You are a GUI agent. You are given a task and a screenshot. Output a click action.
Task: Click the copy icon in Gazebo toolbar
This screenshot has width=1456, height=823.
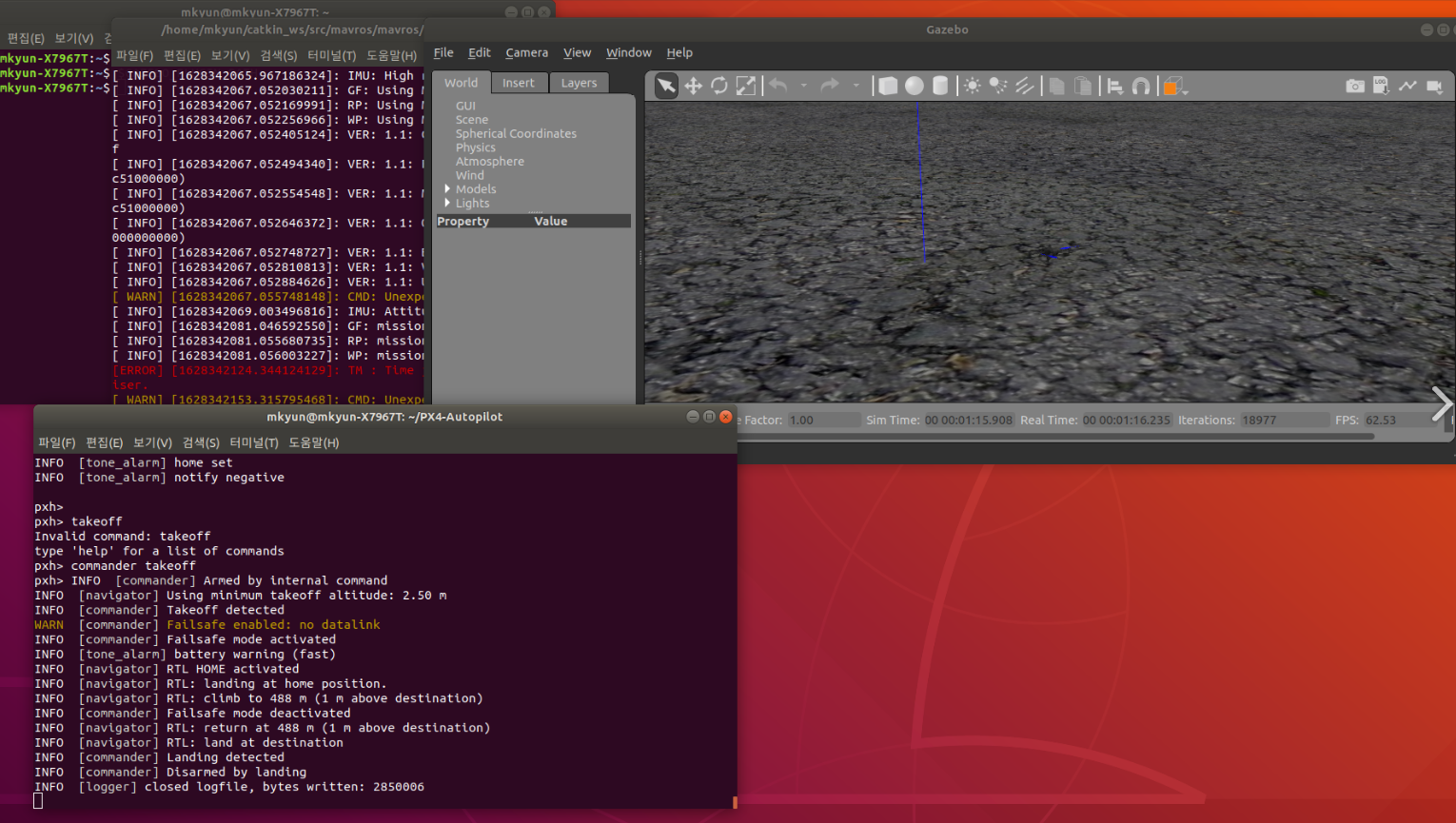tap(1056, 86)
